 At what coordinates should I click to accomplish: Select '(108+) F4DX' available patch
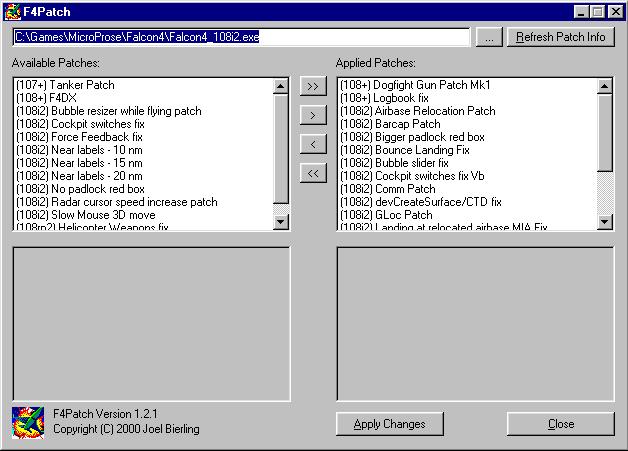46,99
